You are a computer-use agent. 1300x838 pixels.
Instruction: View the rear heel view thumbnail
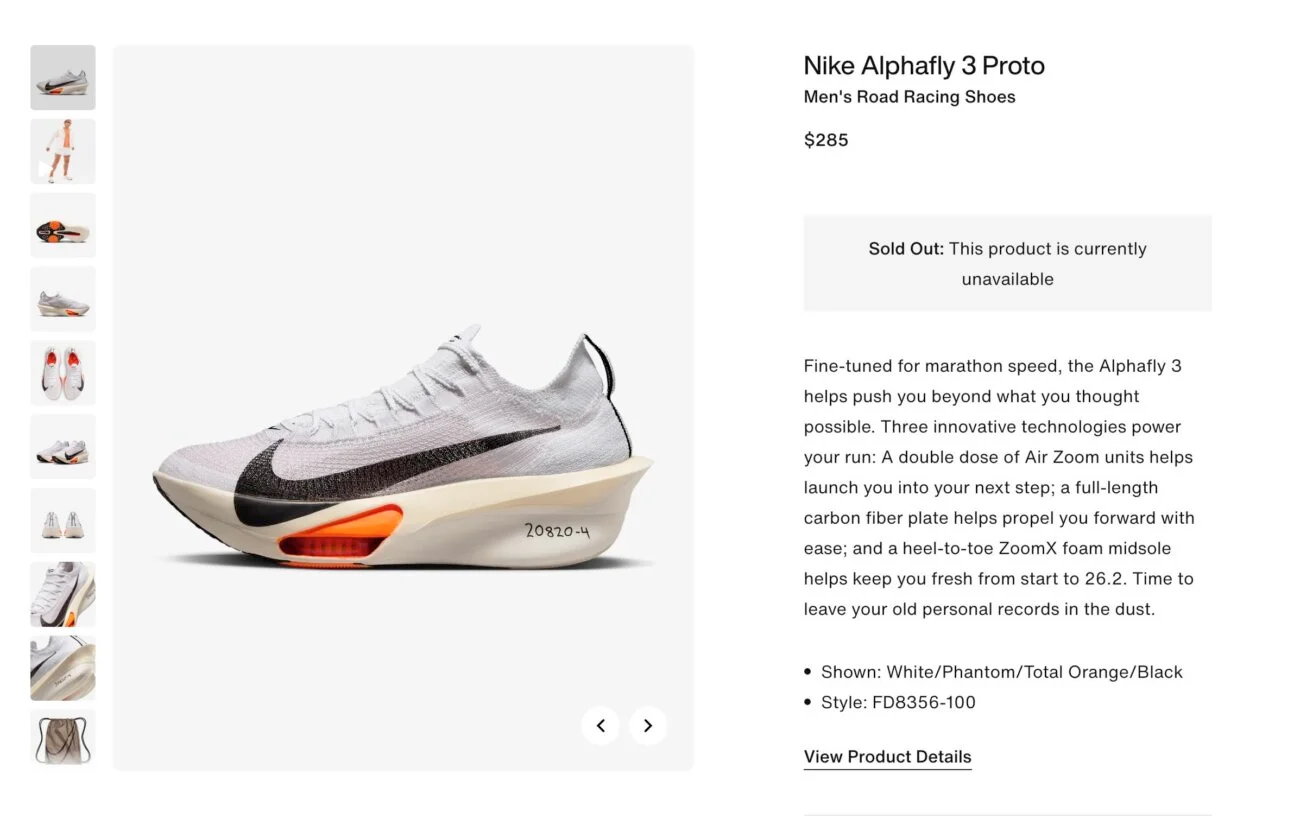pyautogui.click(x=63, y=521)
